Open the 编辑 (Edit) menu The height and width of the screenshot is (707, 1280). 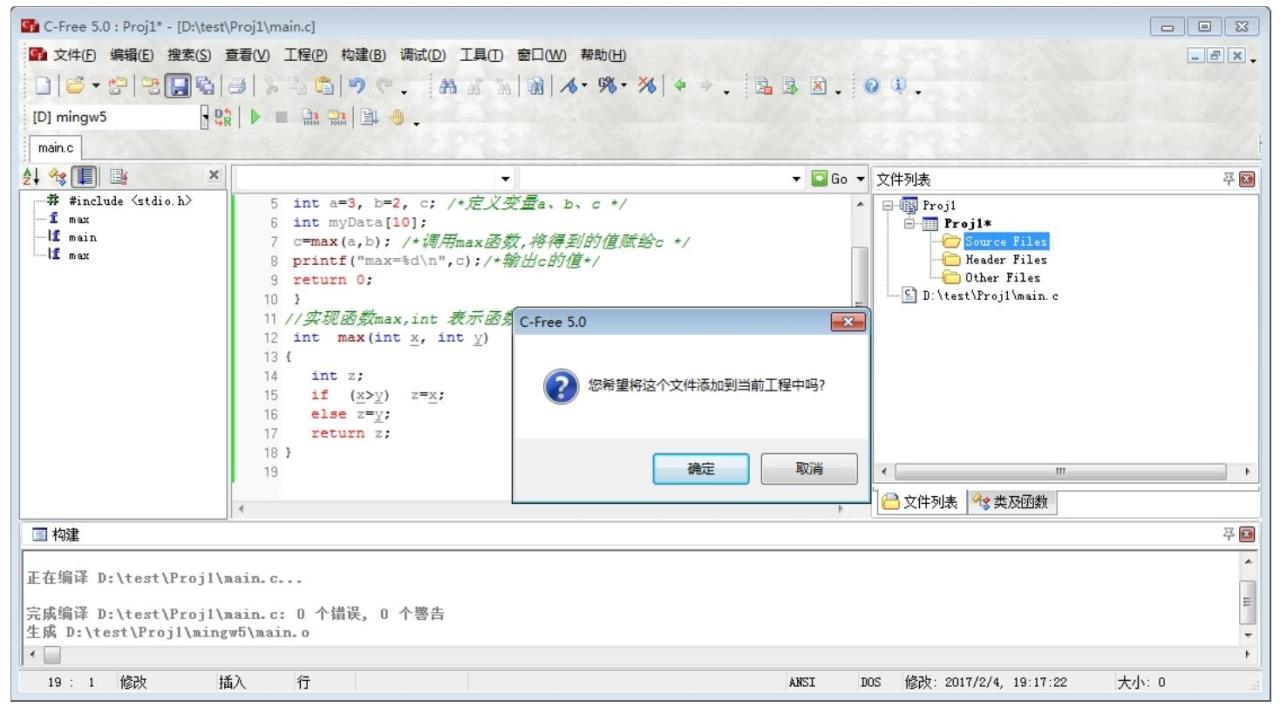pos(131,55)
